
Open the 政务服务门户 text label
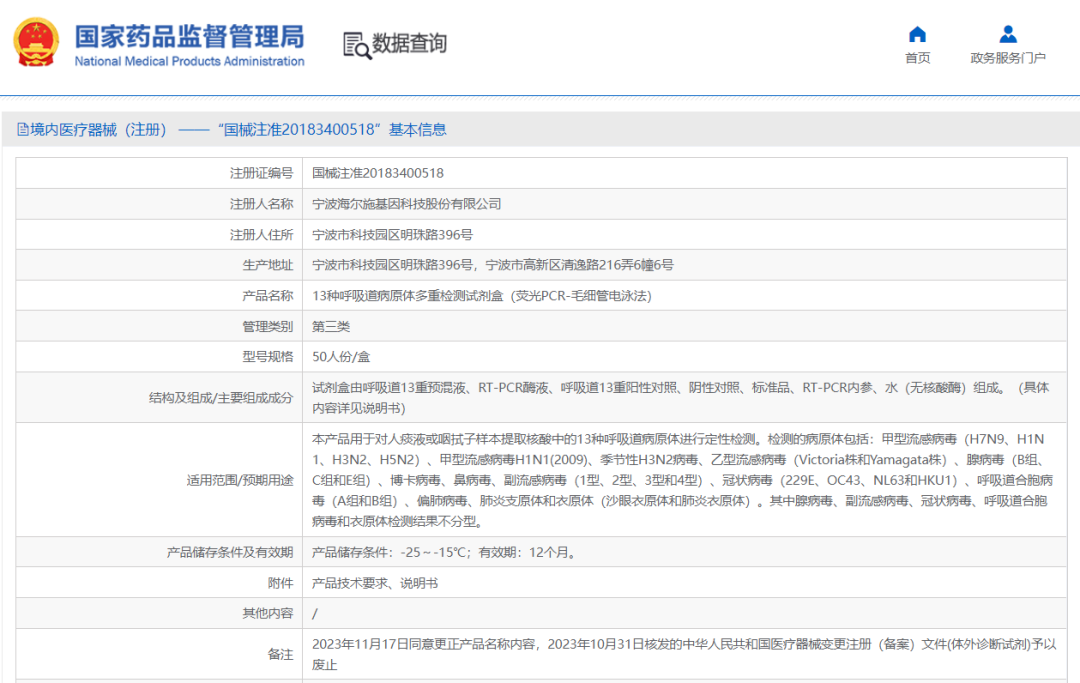(x=1008, y=58)
